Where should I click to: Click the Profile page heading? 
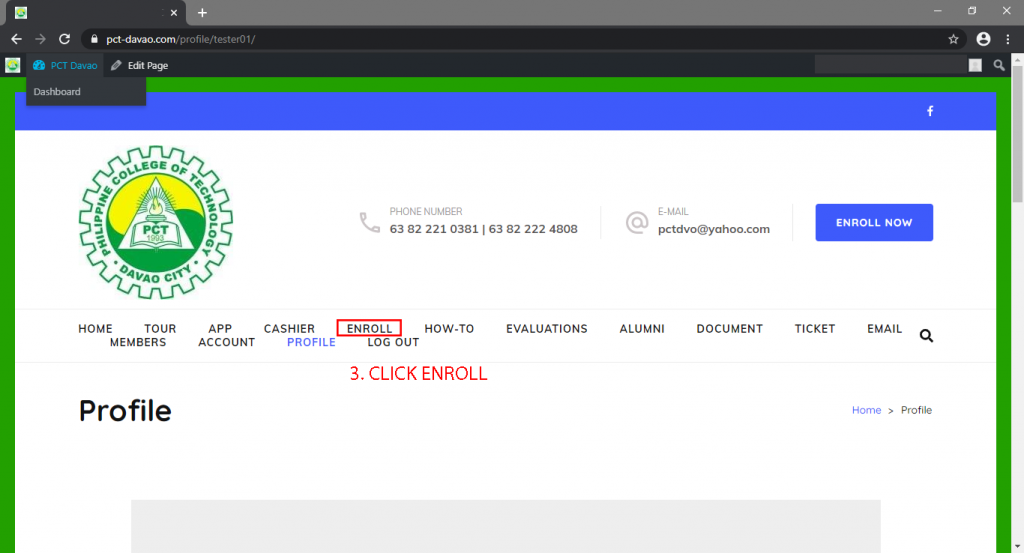(125, 411)
